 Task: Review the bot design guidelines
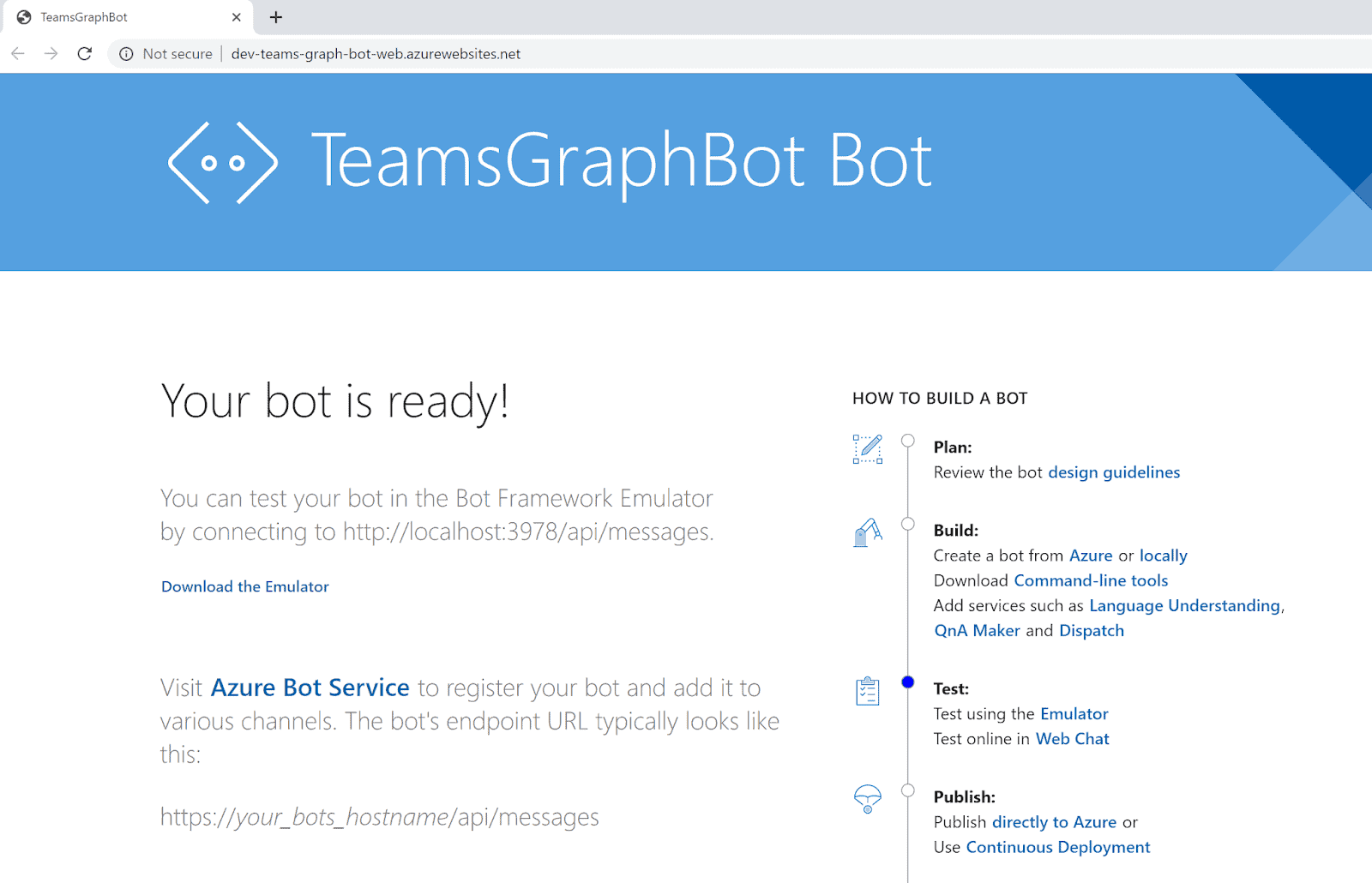1113,472
